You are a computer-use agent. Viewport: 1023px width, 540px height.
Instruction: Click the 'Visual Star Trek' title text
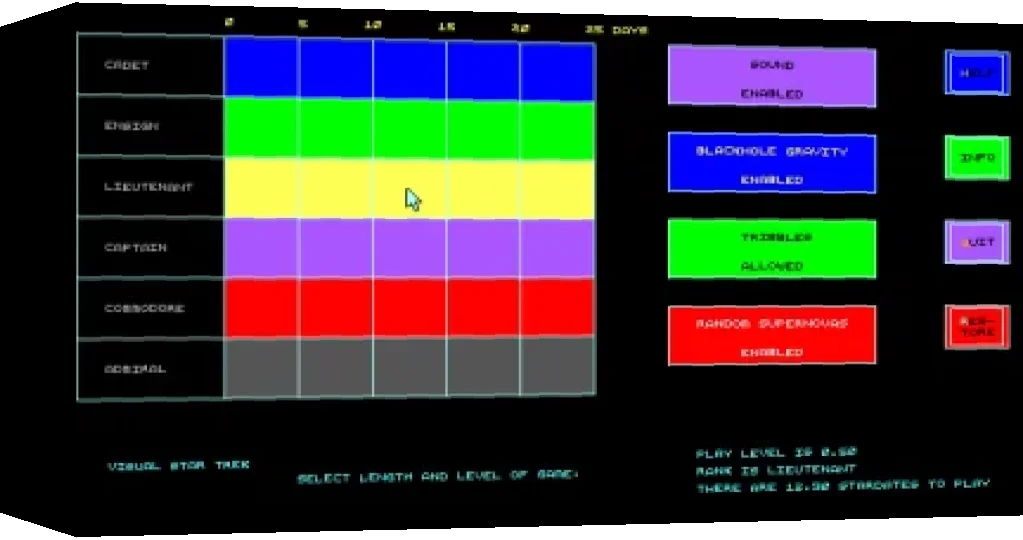click(179, 465)
